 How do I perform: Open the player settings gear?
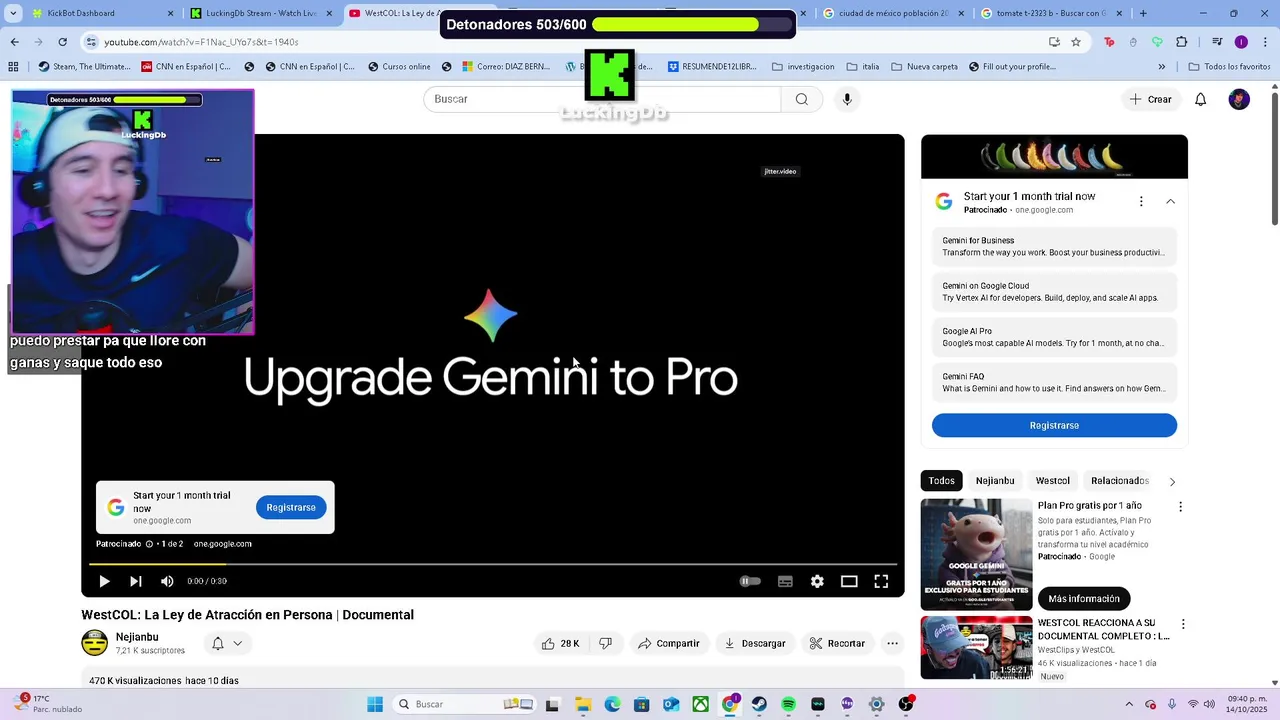point(817,581)
